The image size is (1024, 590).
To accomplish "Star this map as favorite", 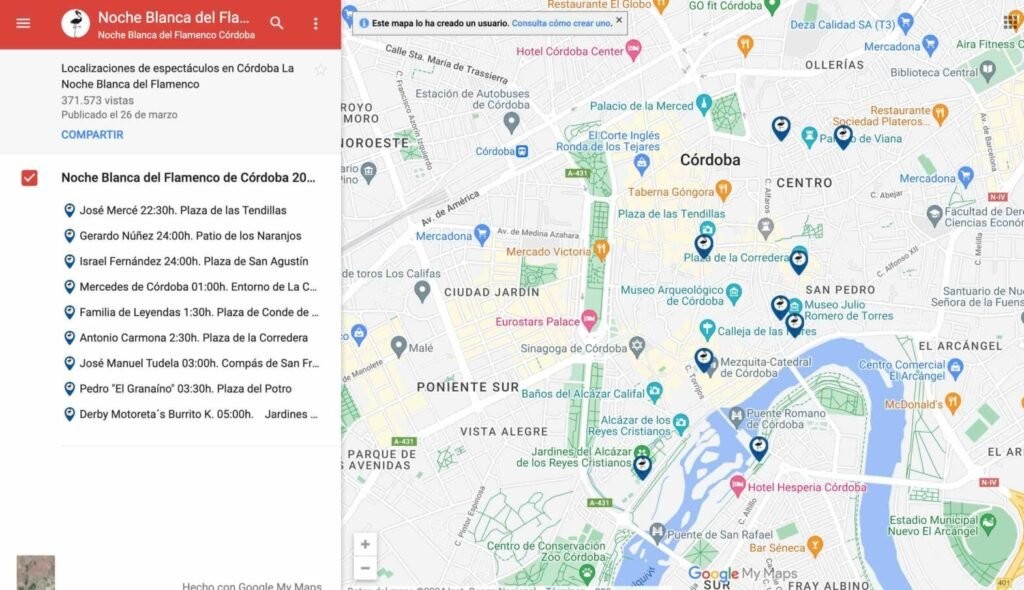I will [x=320, y=69].
